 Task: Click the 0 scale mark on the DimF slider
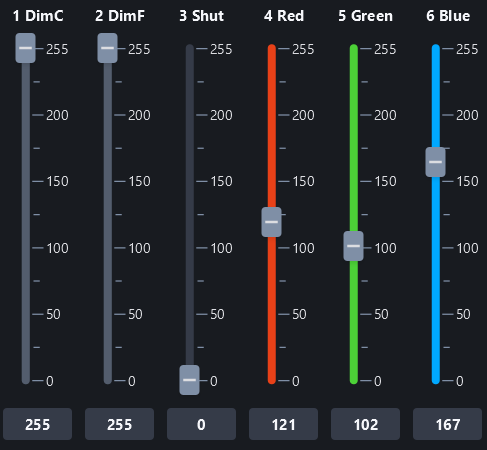click(132, 381)
